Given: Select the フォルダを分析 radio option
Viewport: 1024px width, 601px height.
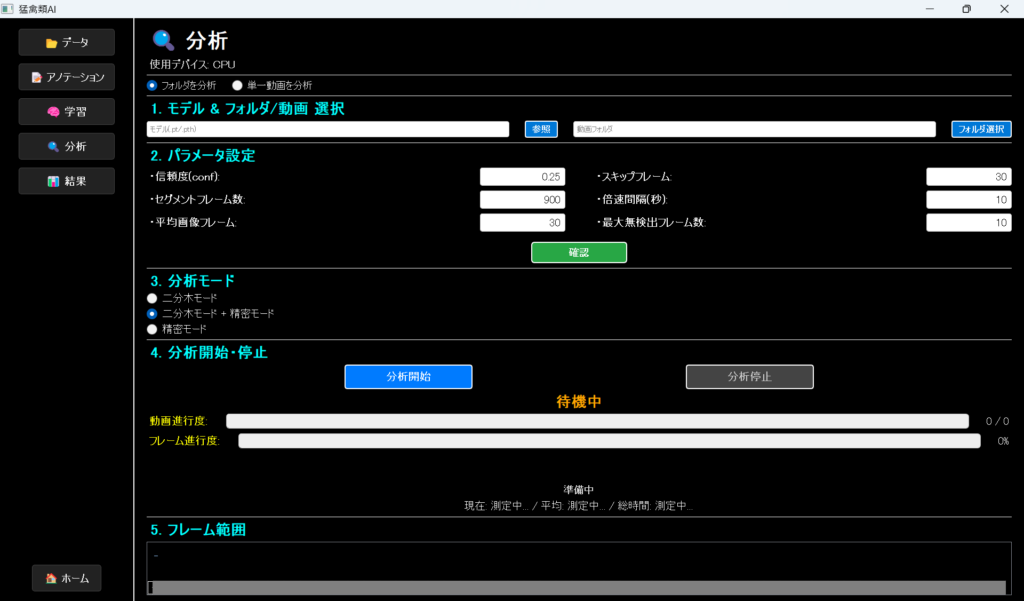Looking at the screenshot, I should (153, 85).
